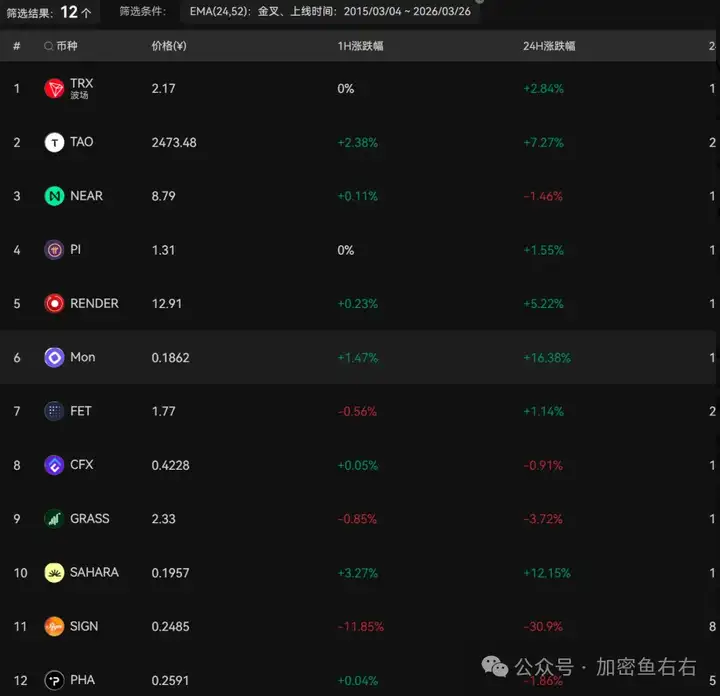Click the FET coin logo icon
Viewport: 720px width, 696px height.
[x=54, y=411]
